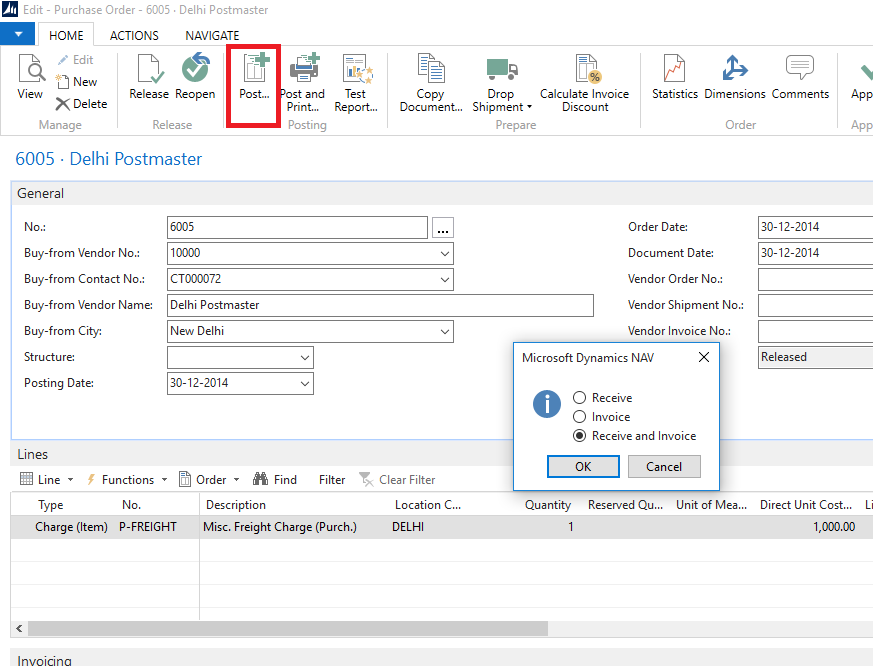Image resolution: width=873 pixels, height=666 pixels.
Task: Select the Invoice radio option
Action: point(580,417)
